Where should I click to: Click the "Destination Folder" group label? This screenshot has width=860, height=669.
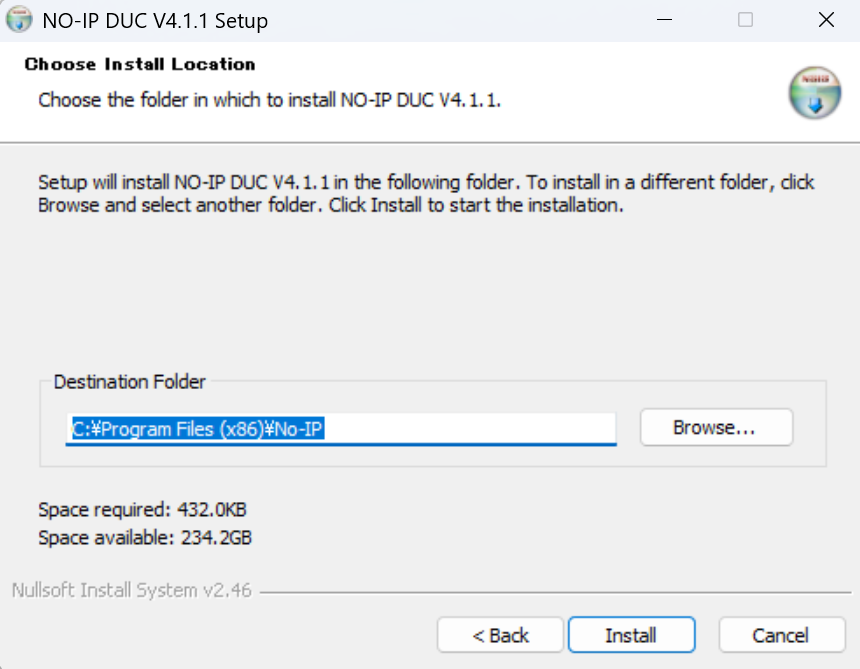pyautogui.click(x=130, y=382)
